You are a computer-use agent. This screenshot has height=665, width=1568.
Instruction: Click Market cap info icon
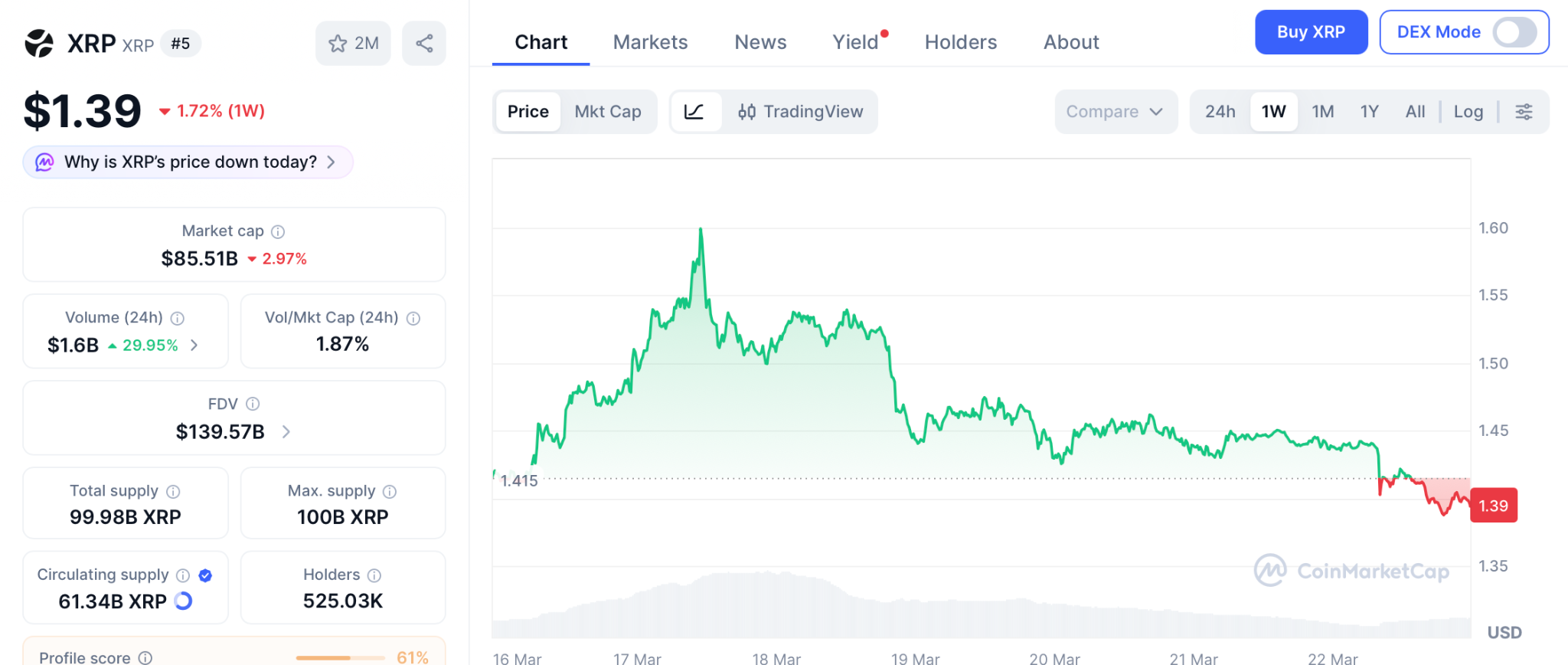(x=278, y=231)
